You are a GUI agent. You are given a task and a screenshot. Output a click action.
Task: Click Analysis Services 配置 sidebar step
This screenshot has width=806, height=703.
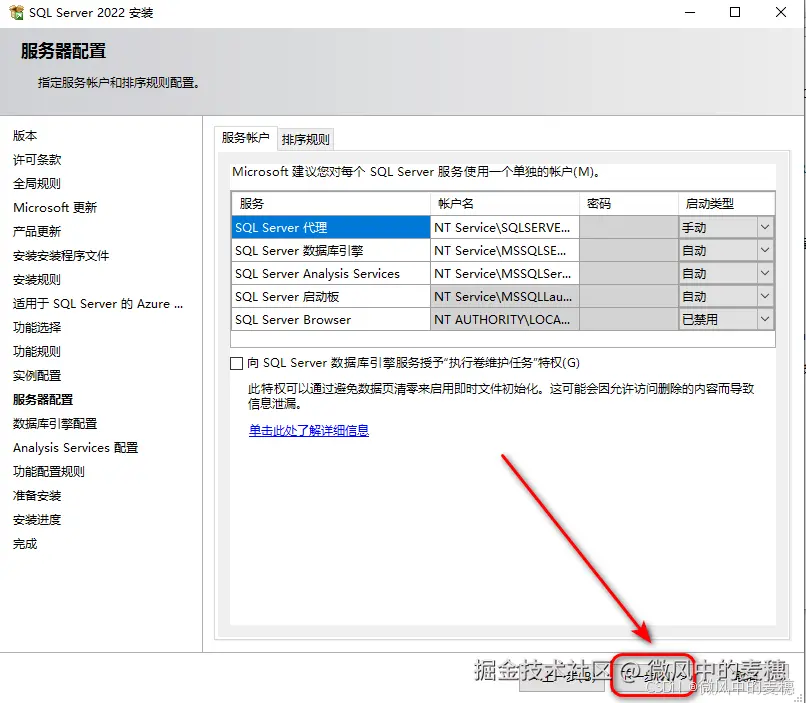76,448
